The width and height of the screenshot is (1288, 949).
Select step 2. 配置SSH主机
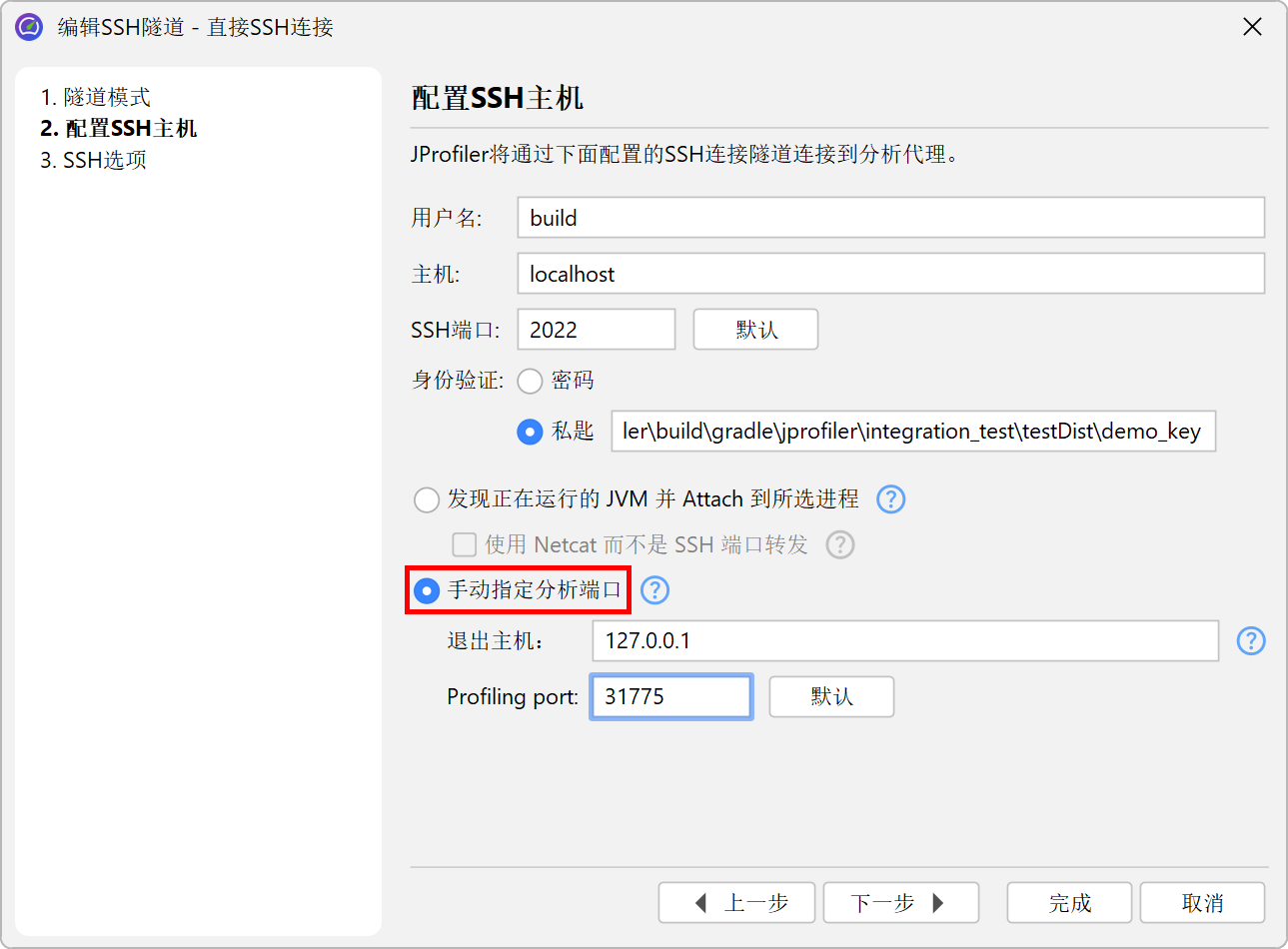tap(118, 128)
